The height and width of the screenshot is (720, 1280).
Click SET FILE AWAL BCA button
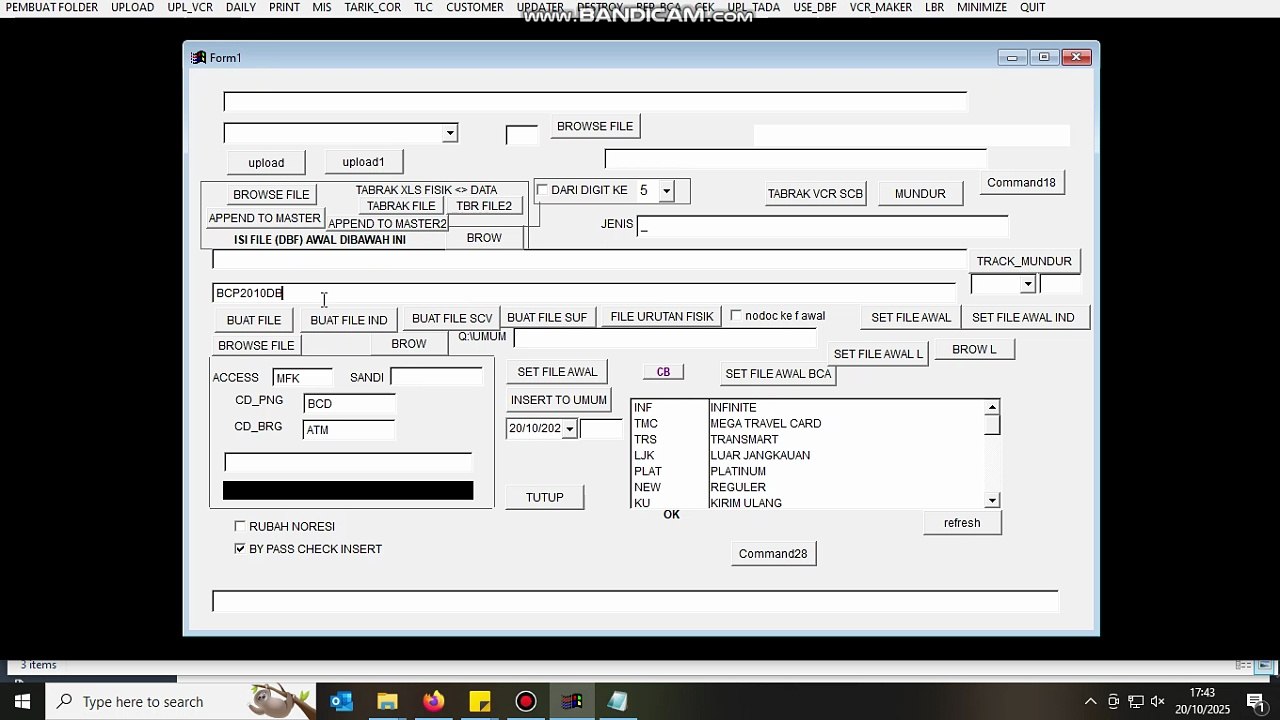[778, 374]
